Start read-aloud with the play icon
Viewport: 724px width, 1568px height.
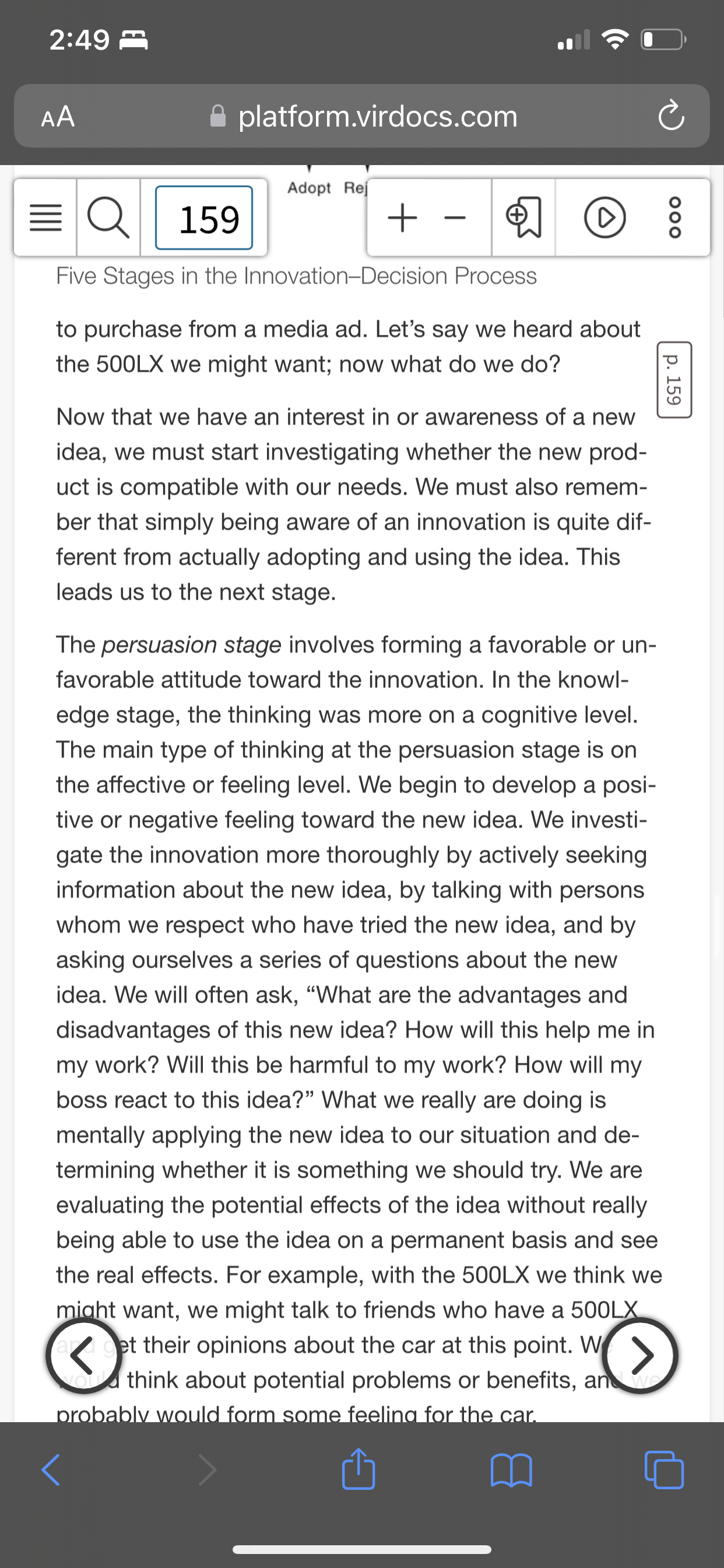click(604, 218)
